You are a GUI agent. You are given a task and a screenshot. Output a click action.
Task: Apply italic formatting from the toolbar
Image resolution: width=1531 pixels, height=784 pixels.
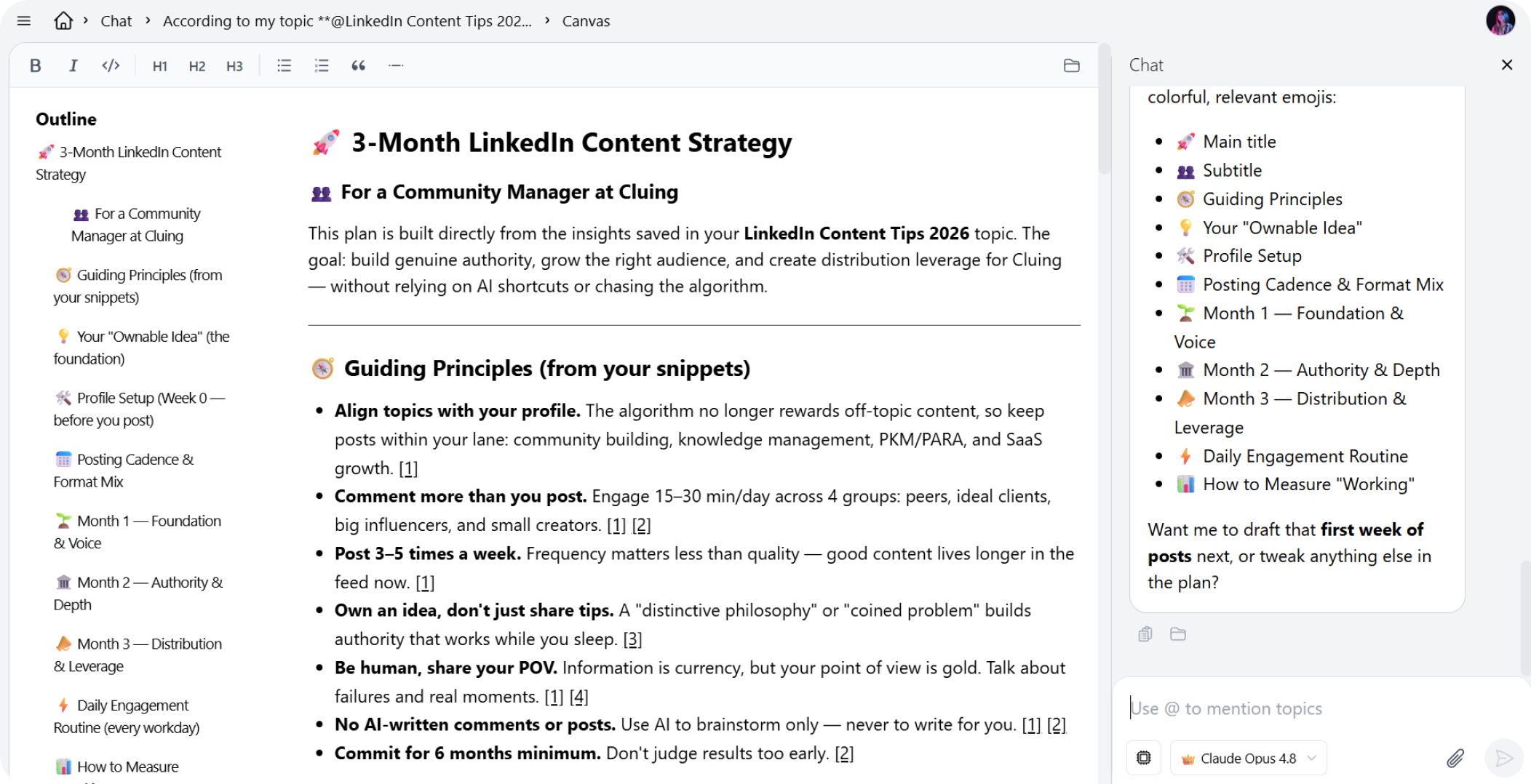(x=73, y=65)
